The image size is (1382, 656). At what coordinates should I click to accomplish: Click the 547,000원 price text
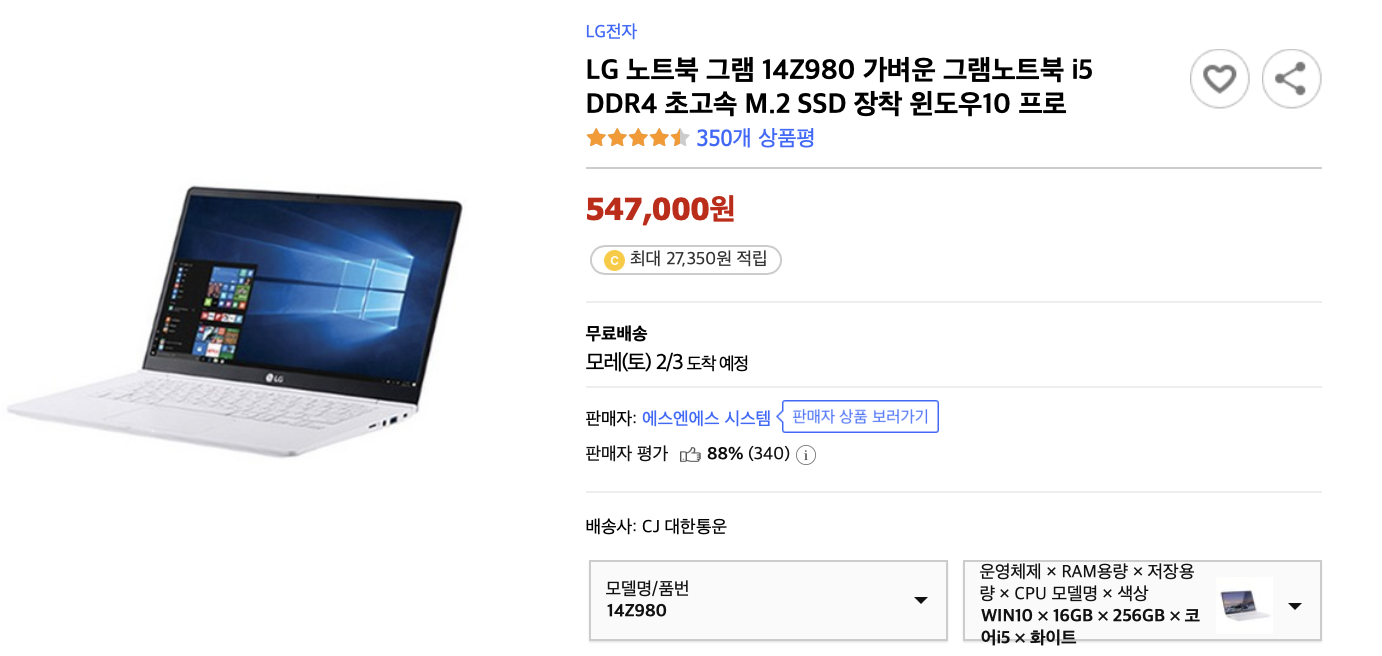[x=660, y=208]
